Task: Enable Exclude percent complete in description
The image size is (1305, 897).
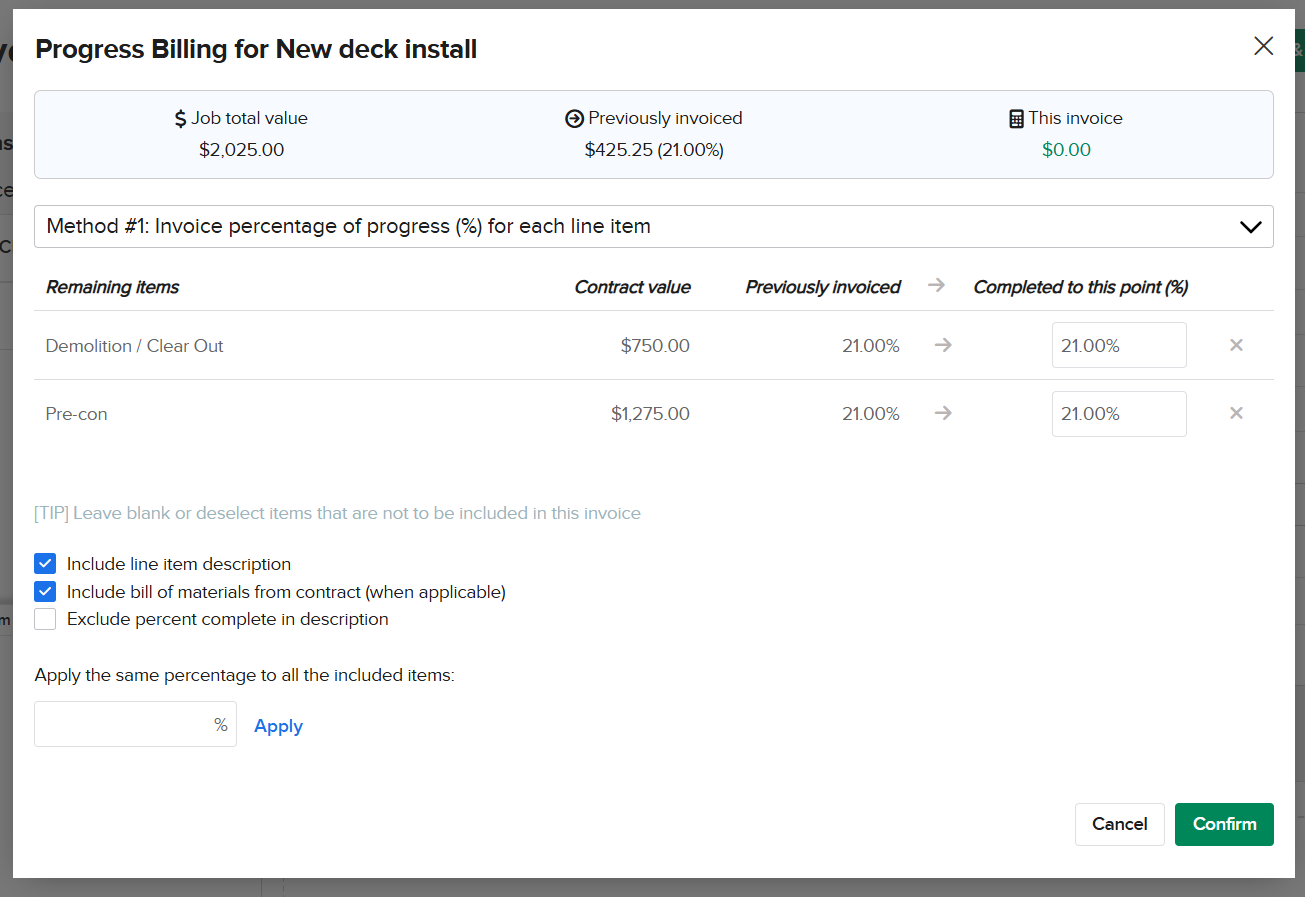Action: point(45,619)
